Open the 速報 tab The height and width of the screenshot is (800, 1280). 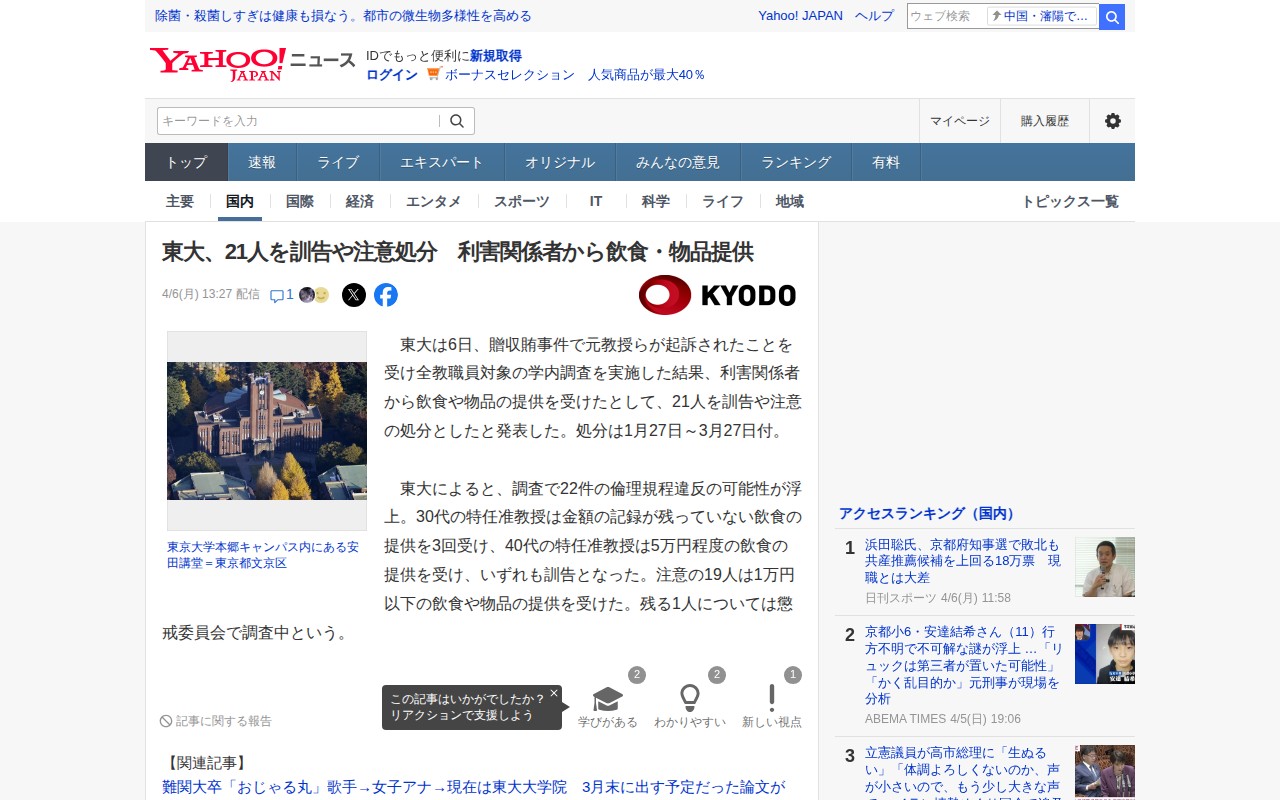click(262, 162)
